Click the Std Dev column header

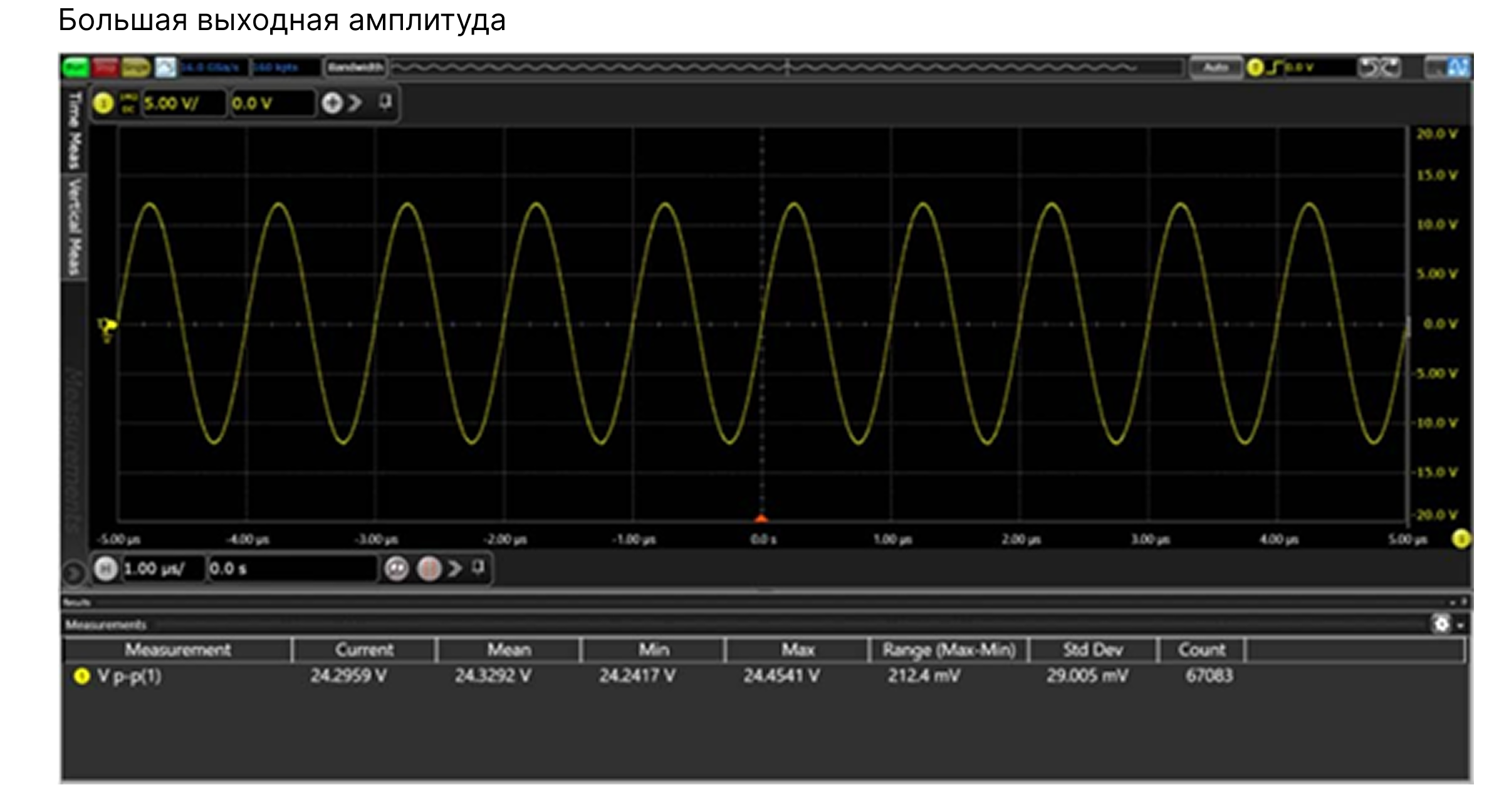1093,650
